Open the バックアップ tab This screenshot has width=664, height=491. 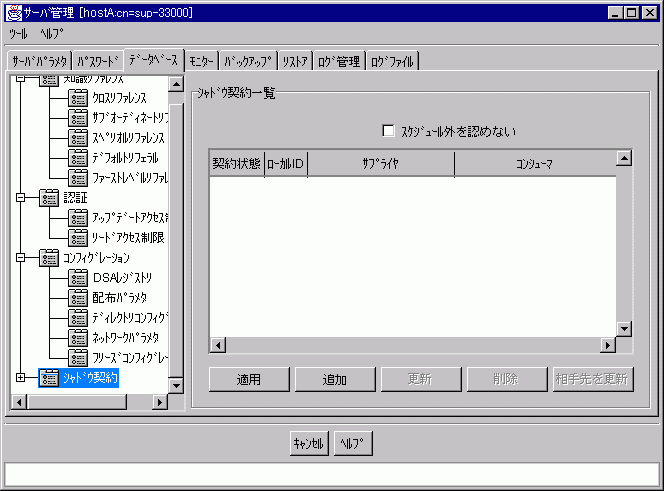coord(248,62)
